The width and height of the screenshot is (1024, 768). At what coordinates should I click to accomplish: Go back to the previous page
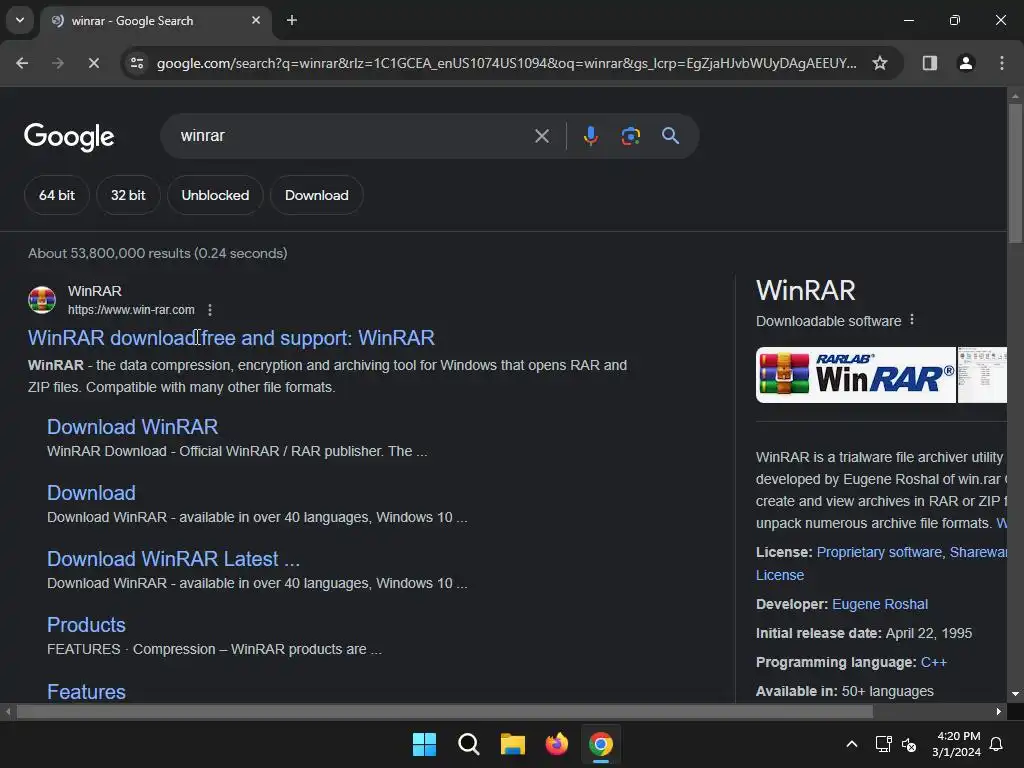pyautogui.click(x=22, y=63)
